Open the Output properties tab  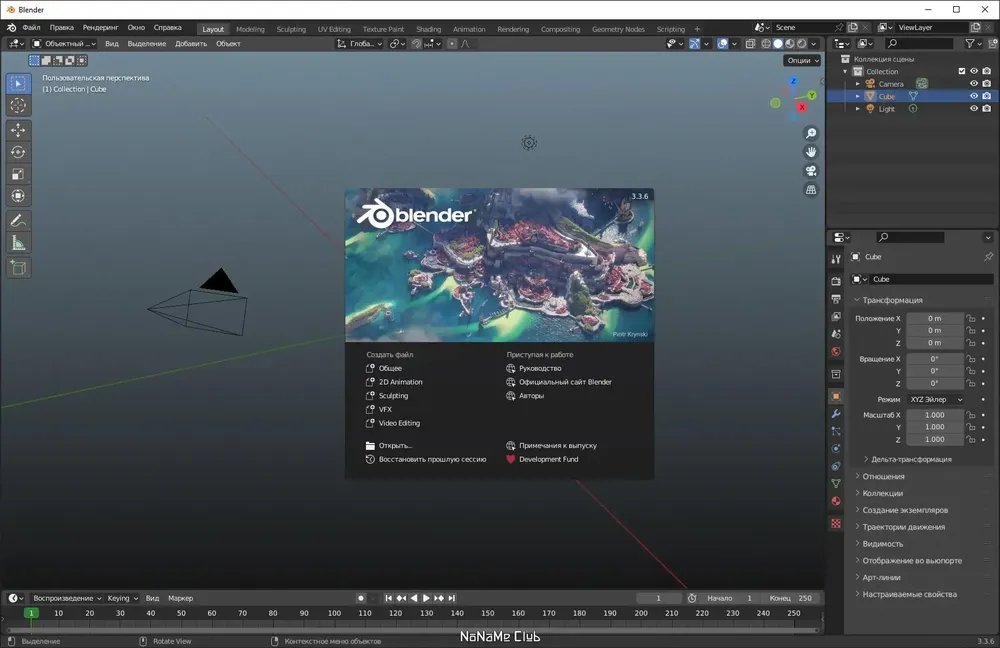coord(835,298)
